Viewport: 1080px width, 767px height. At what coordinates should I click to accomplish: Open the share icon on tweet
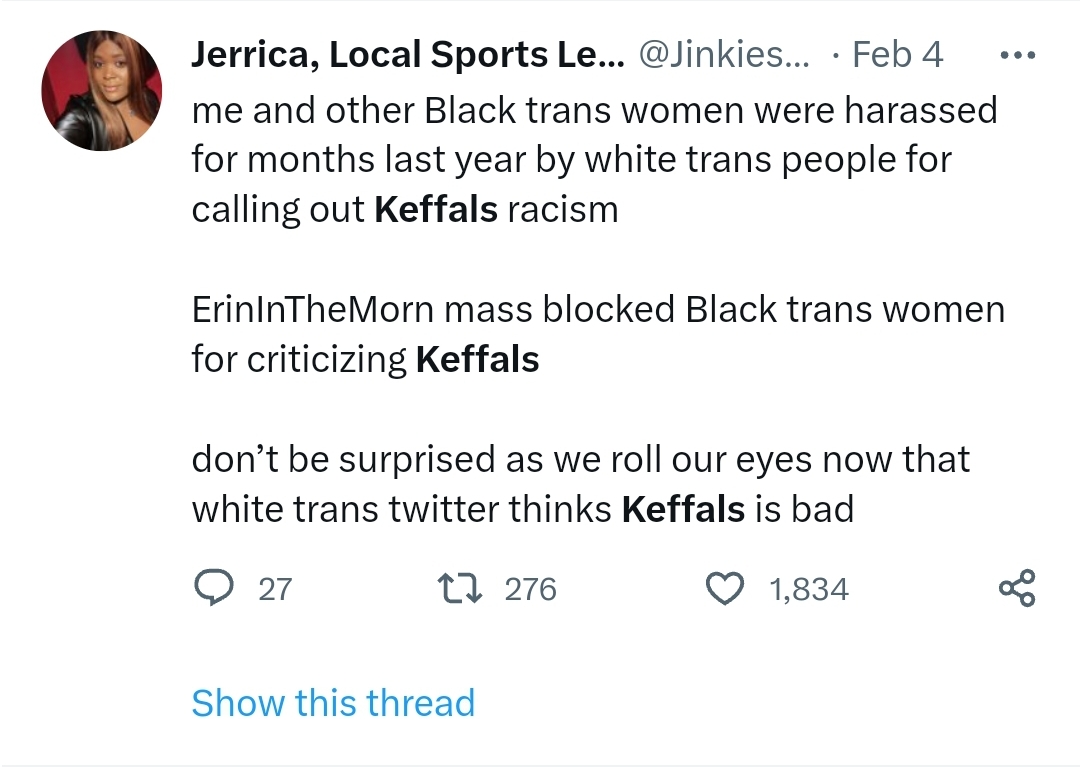click(1017, 588)
